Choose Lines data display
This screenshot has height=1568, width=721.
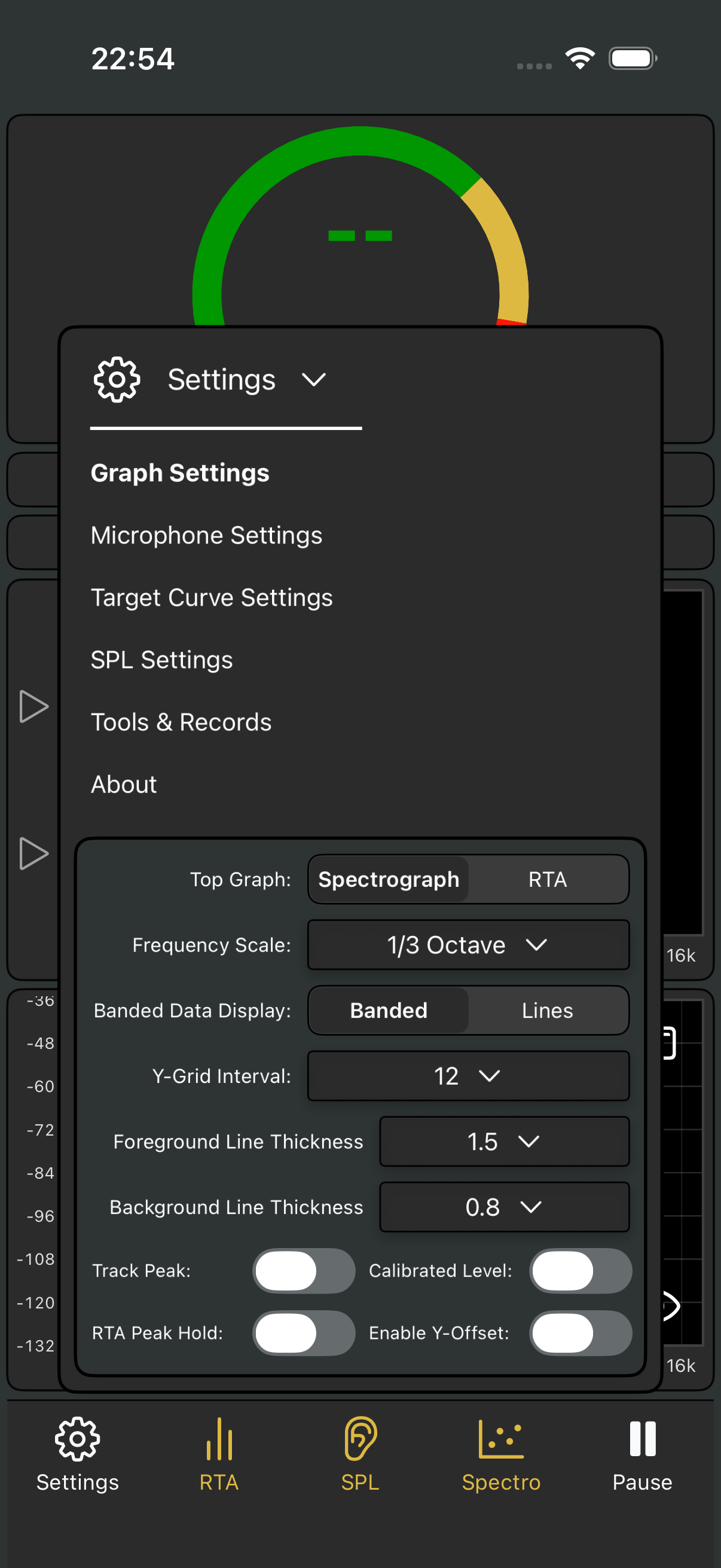tap(548, 1011)
